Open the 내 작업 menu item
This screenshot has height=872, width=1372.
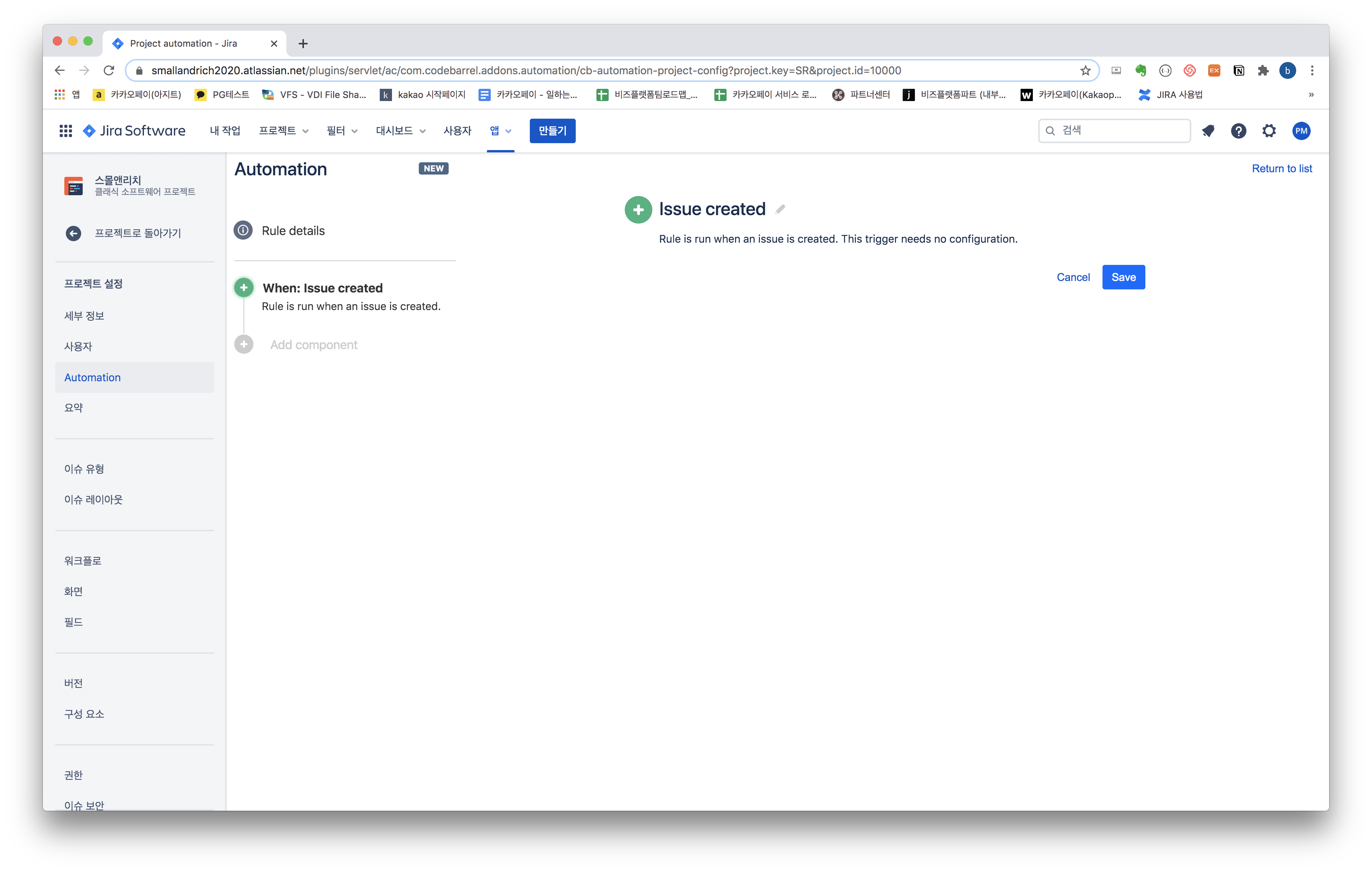coord(225,131)
